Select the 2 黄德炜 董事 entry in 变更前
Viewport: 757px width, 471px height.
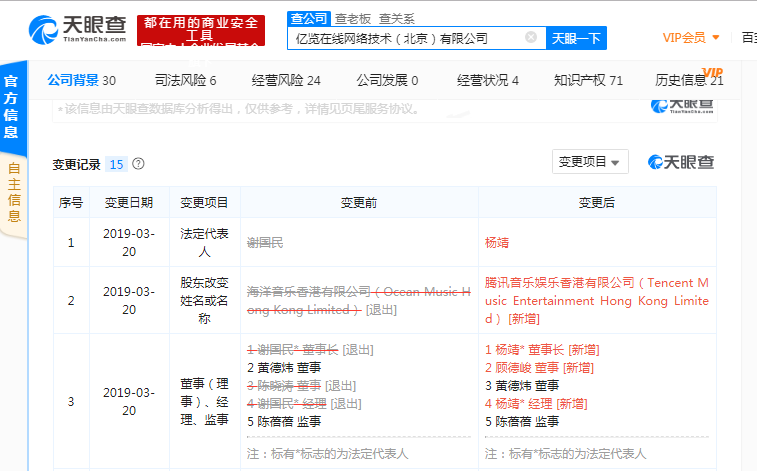pyautogui.click(x=284, y=368)
